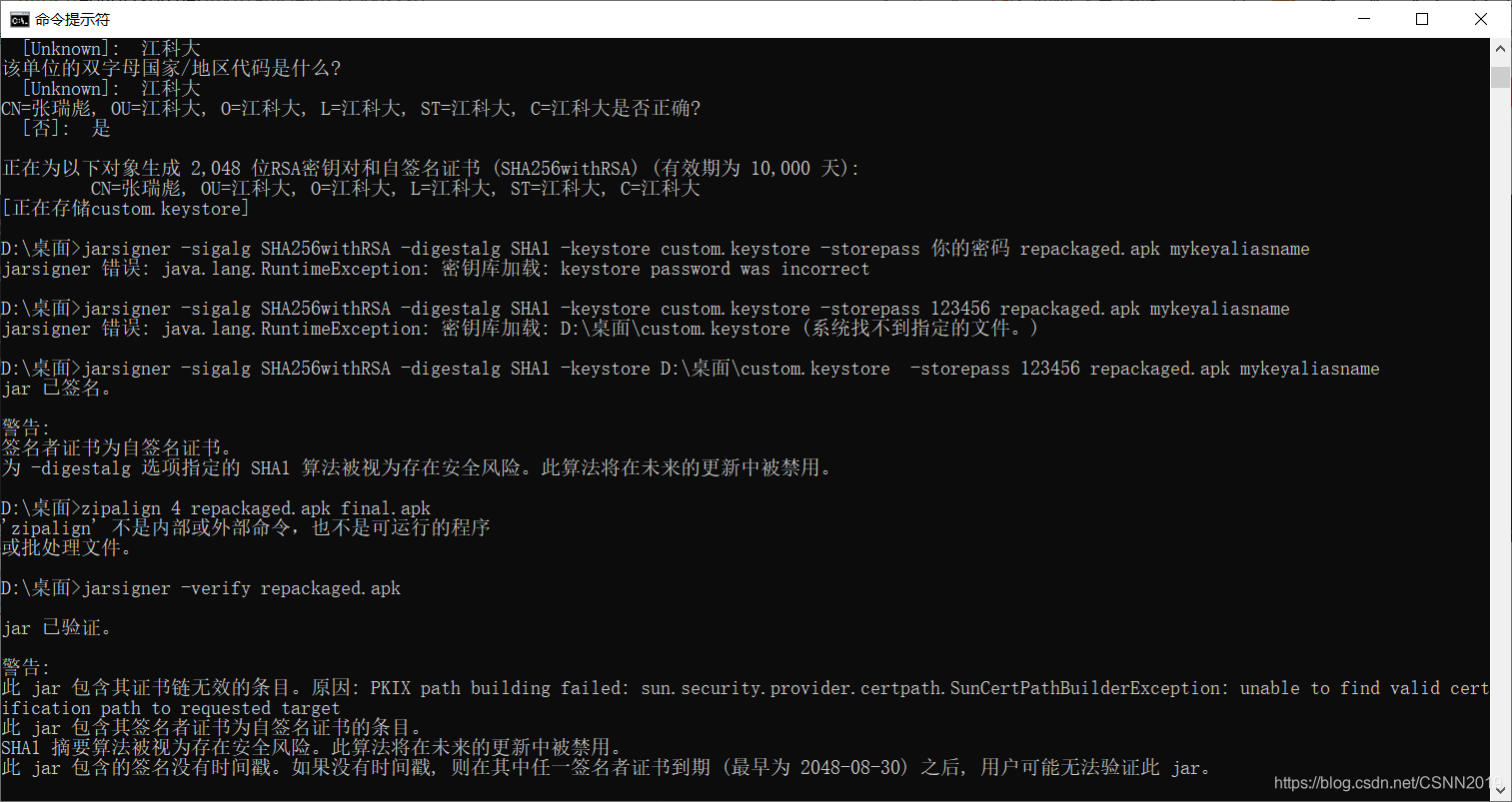Viewport: 1512px width, 802px height.
Task: Click the first '[Unknown]: 江科大' line at top
Action: click(111, 48)
